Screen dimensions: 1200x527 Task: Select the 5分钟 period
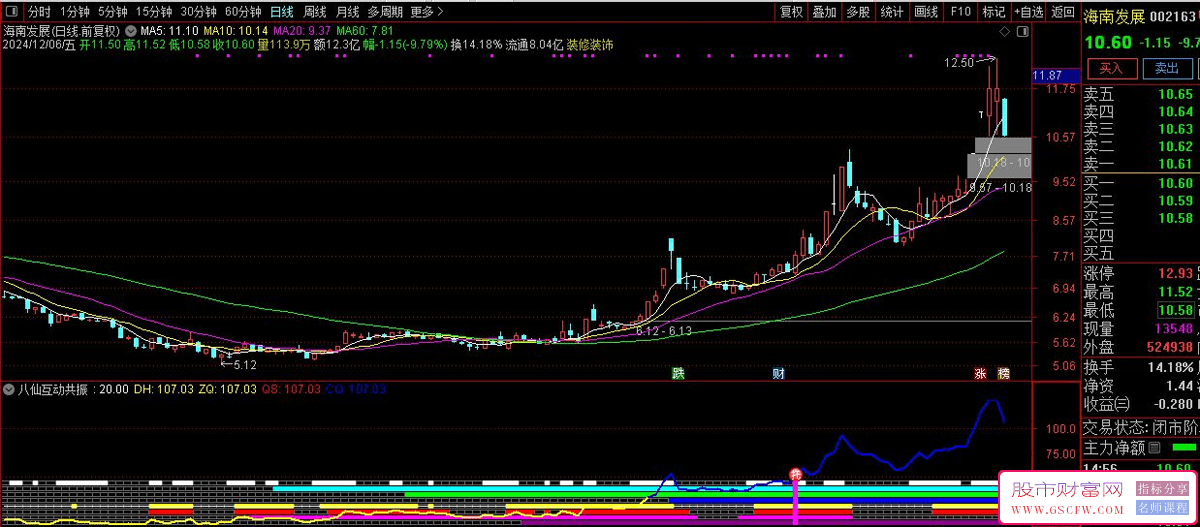tap(112, 12)
